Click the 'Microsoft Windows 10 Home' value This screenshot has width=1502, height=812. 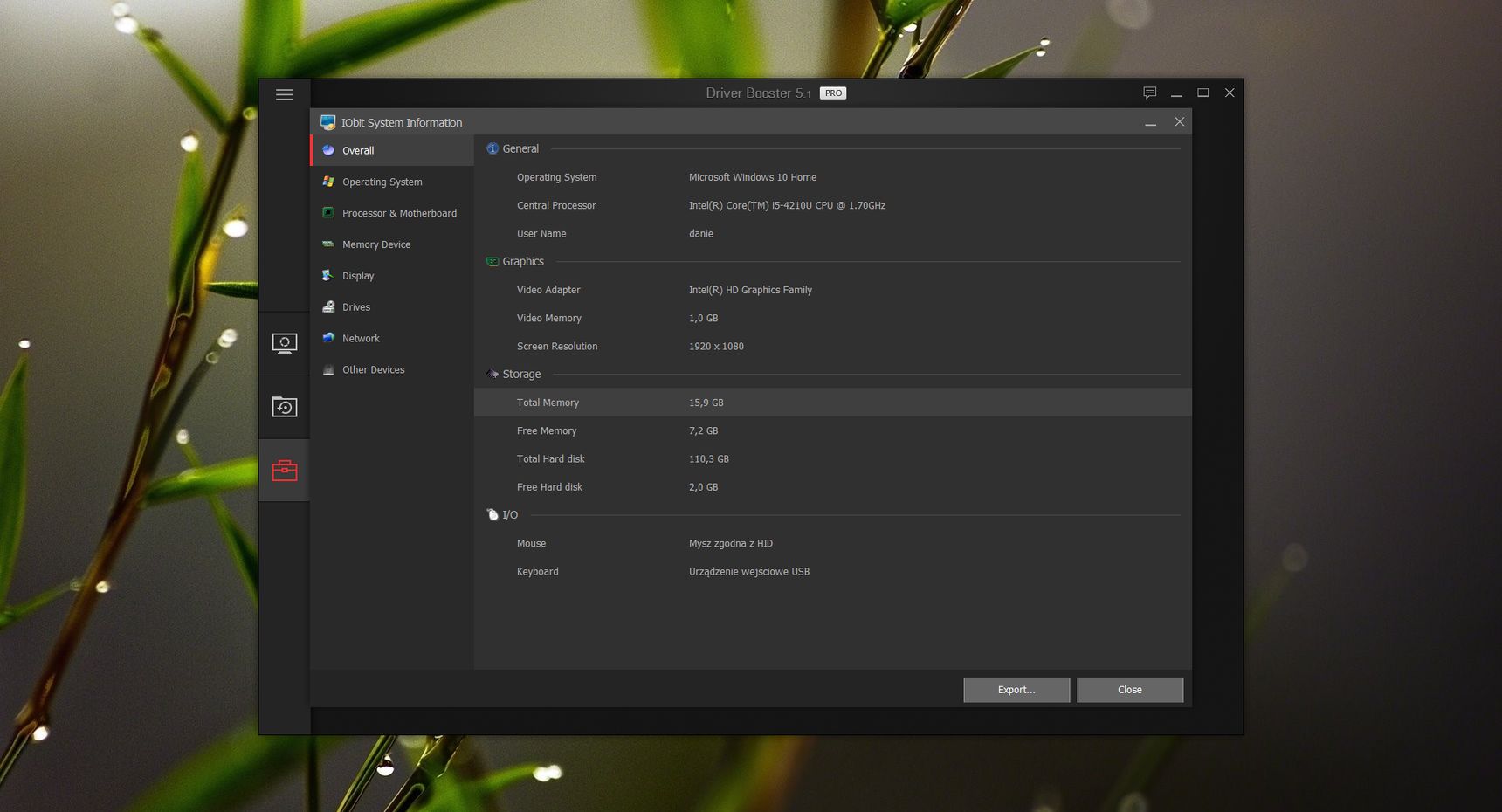point(753,177)
